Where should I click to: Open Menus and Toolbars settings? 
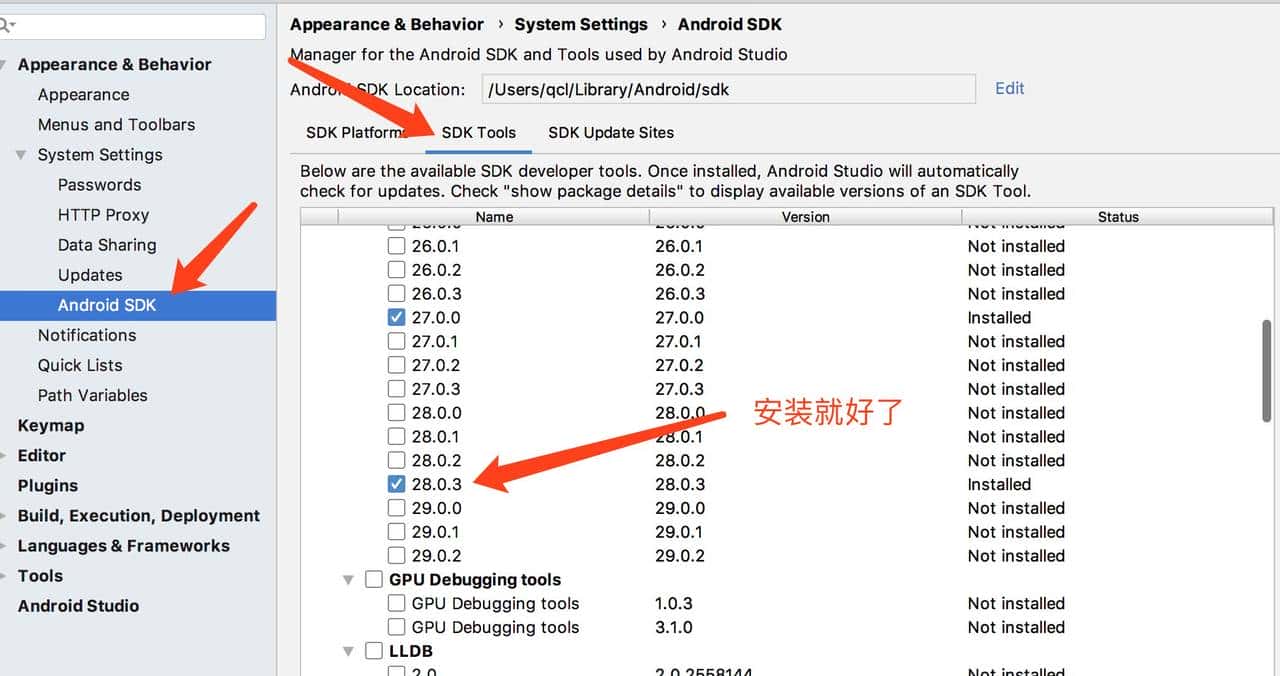point(116,125)
